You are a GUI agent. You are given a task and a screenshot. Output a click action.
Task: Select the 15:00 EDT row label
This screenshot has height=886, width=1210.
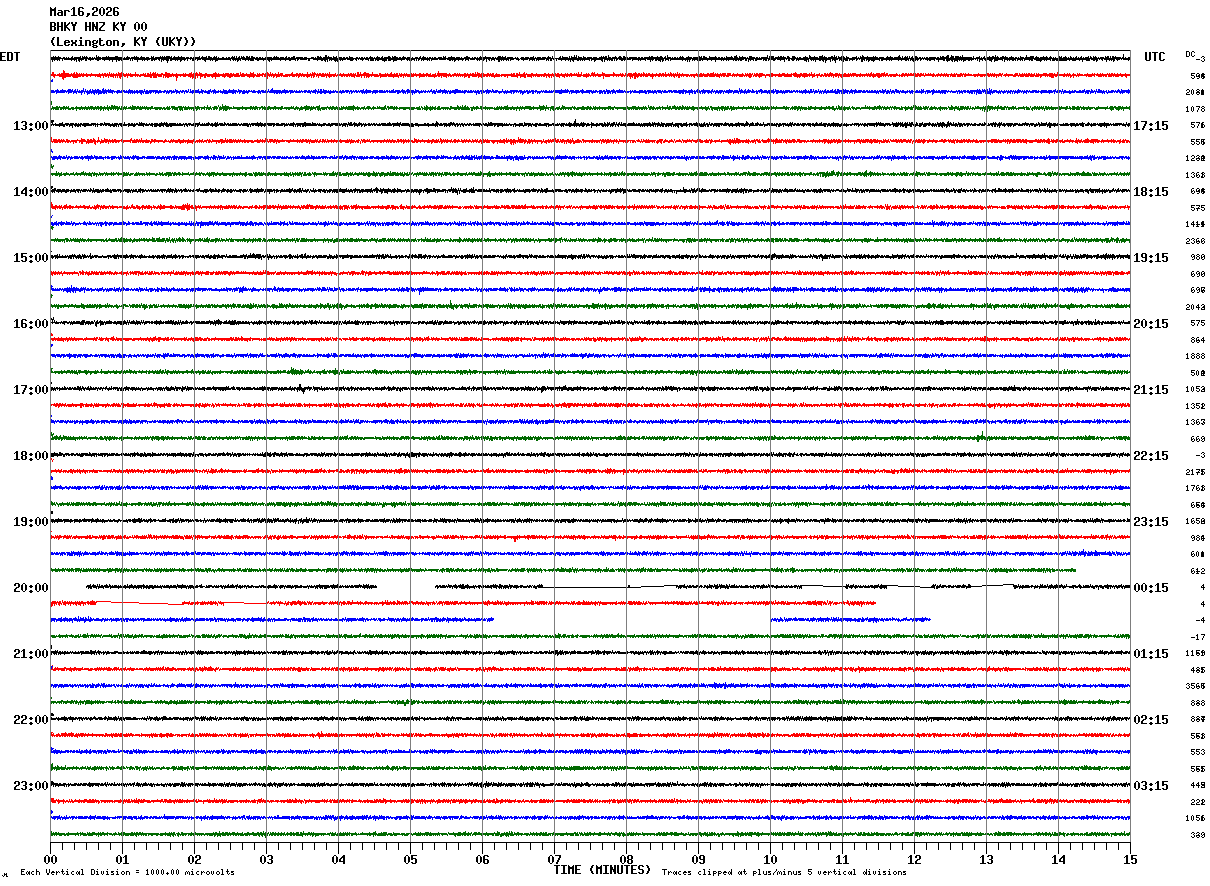tap(31, 258)
